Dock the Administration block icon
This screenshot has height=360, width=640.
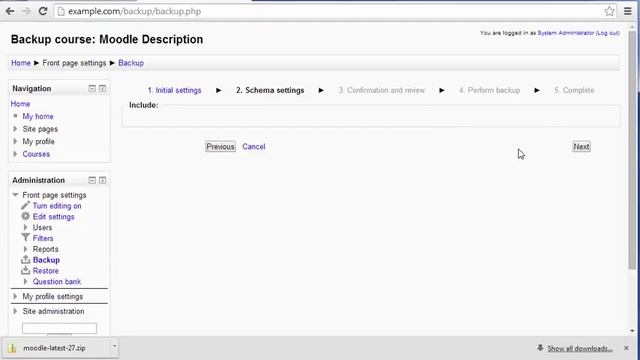102,180
